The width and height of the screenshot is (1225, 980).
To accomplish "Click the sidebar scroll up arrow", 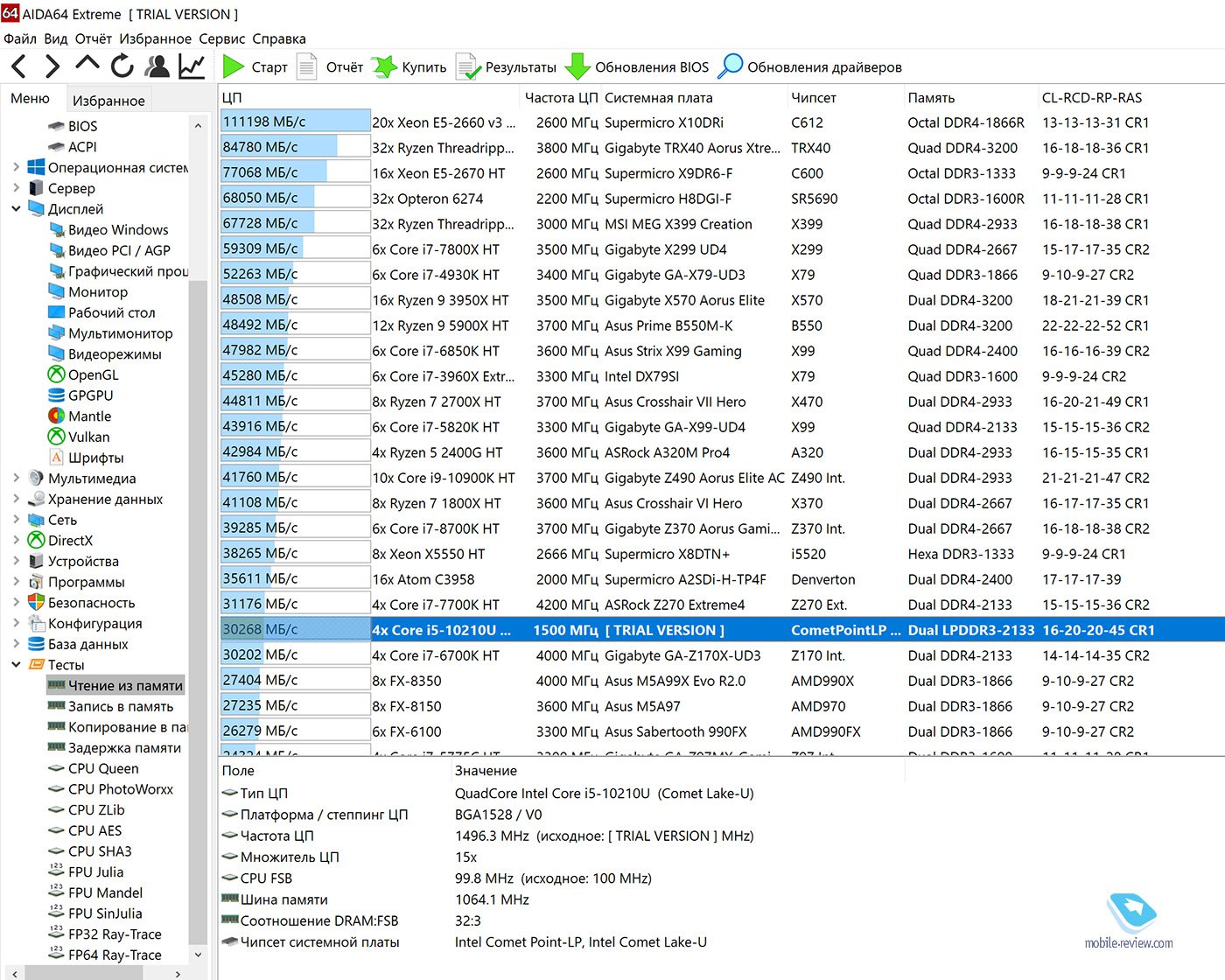I will click(198, 126).
